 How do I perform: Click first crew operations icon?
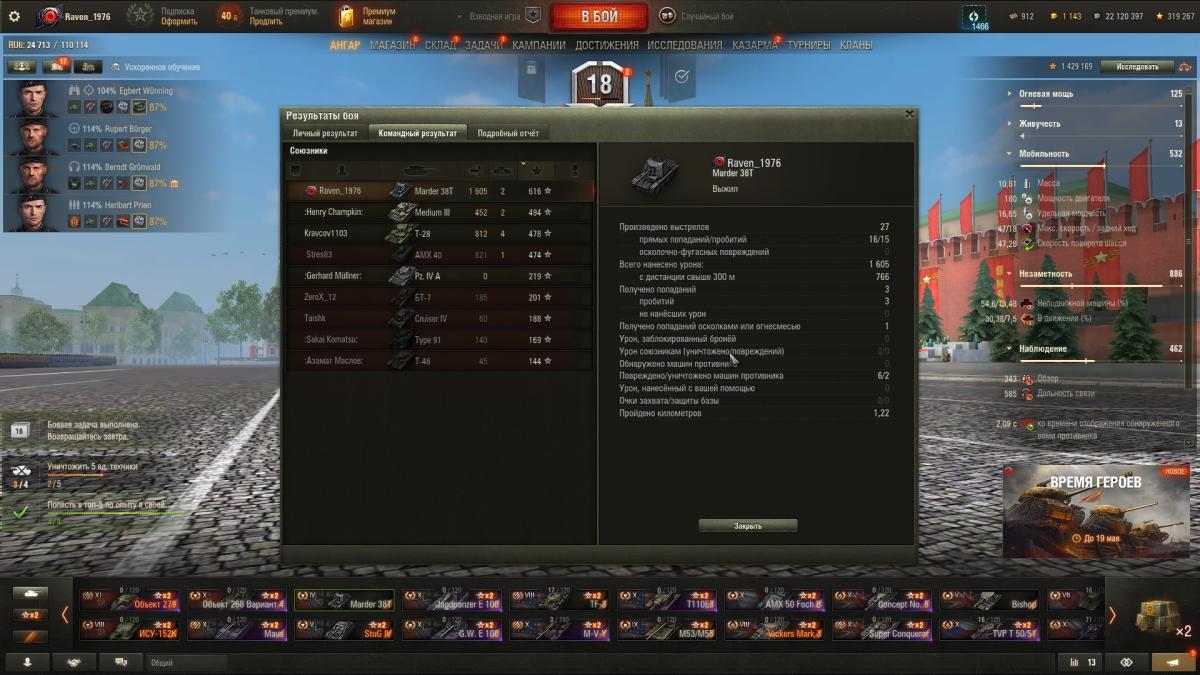[x=21, y=66]
